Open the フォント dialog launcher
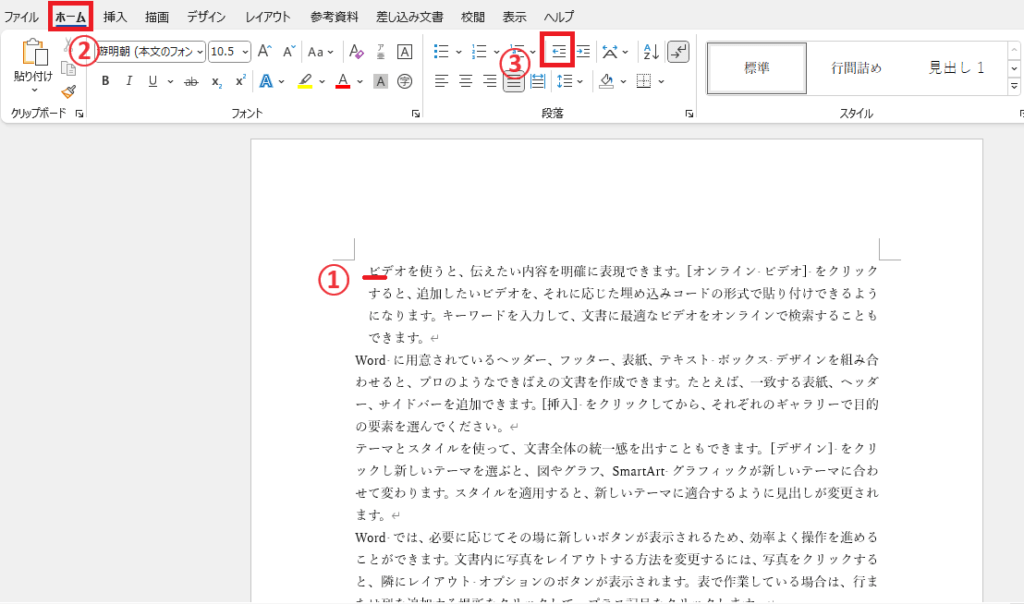The width and height of the screenshot is (1024, 604). coord(416,114)
